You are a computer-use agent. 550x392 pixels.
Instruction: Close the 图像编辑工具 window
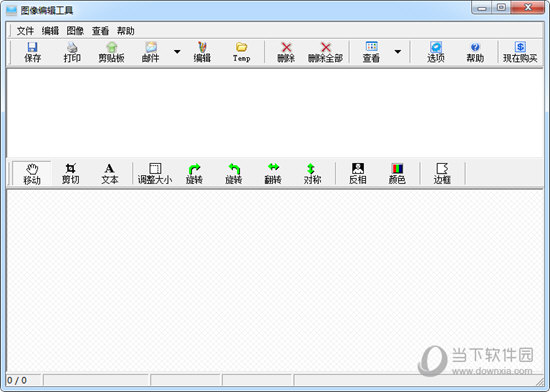pos(528,8)
